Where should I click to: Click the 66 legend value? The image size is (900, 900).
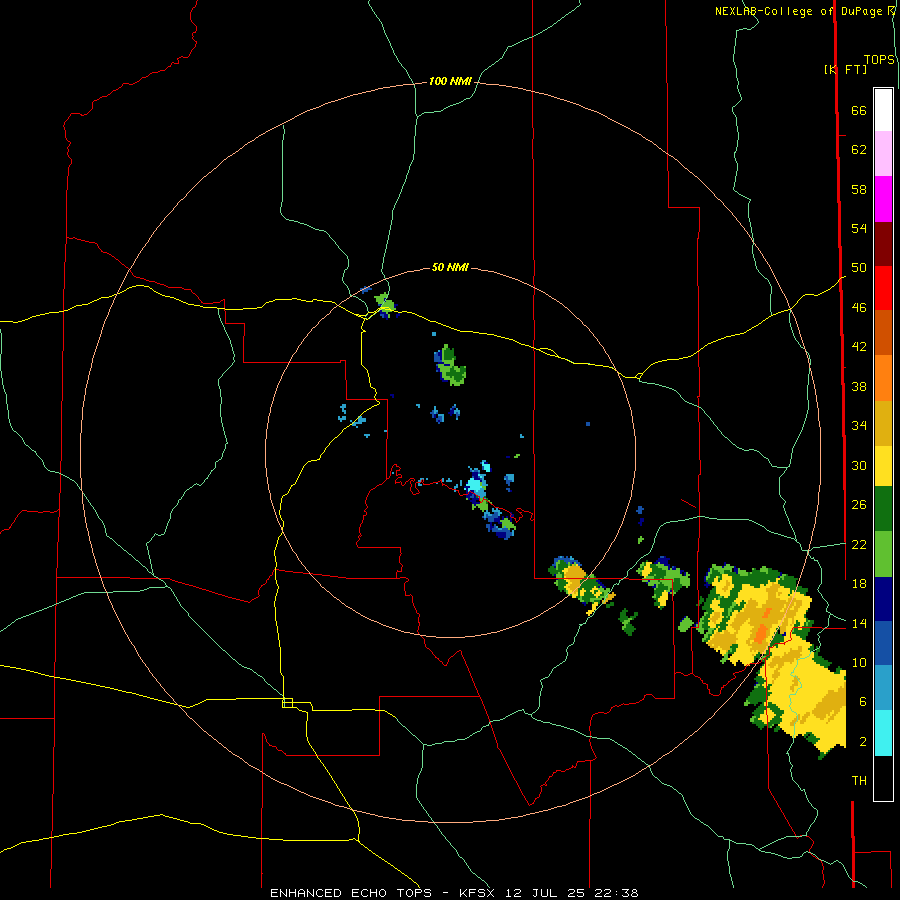pos(859,111)
